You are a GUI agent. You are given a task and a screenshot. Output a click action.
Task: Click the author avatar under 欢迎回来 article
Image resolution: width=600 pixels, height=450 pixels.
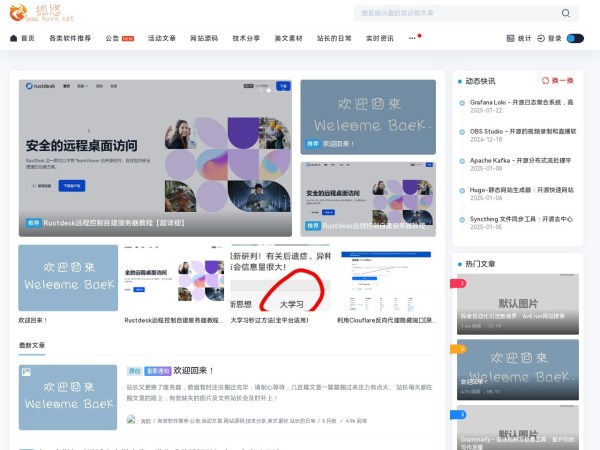[x=130, y=420]
